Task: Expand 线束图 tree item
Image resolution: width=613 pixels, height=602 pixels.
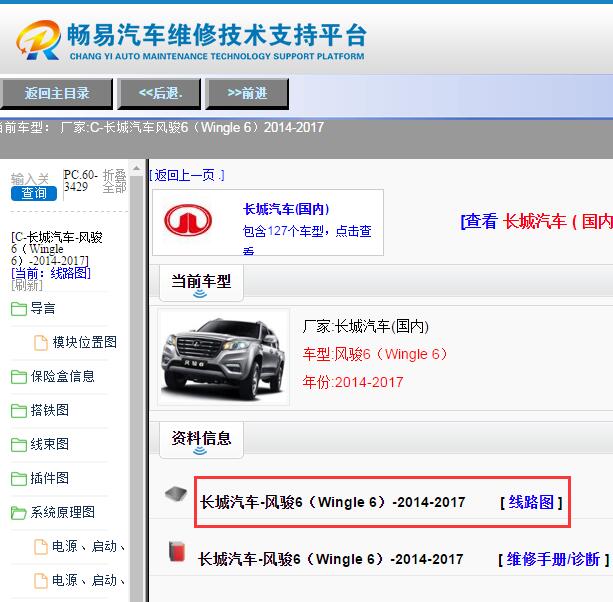Action: click(x=50, y=444)
